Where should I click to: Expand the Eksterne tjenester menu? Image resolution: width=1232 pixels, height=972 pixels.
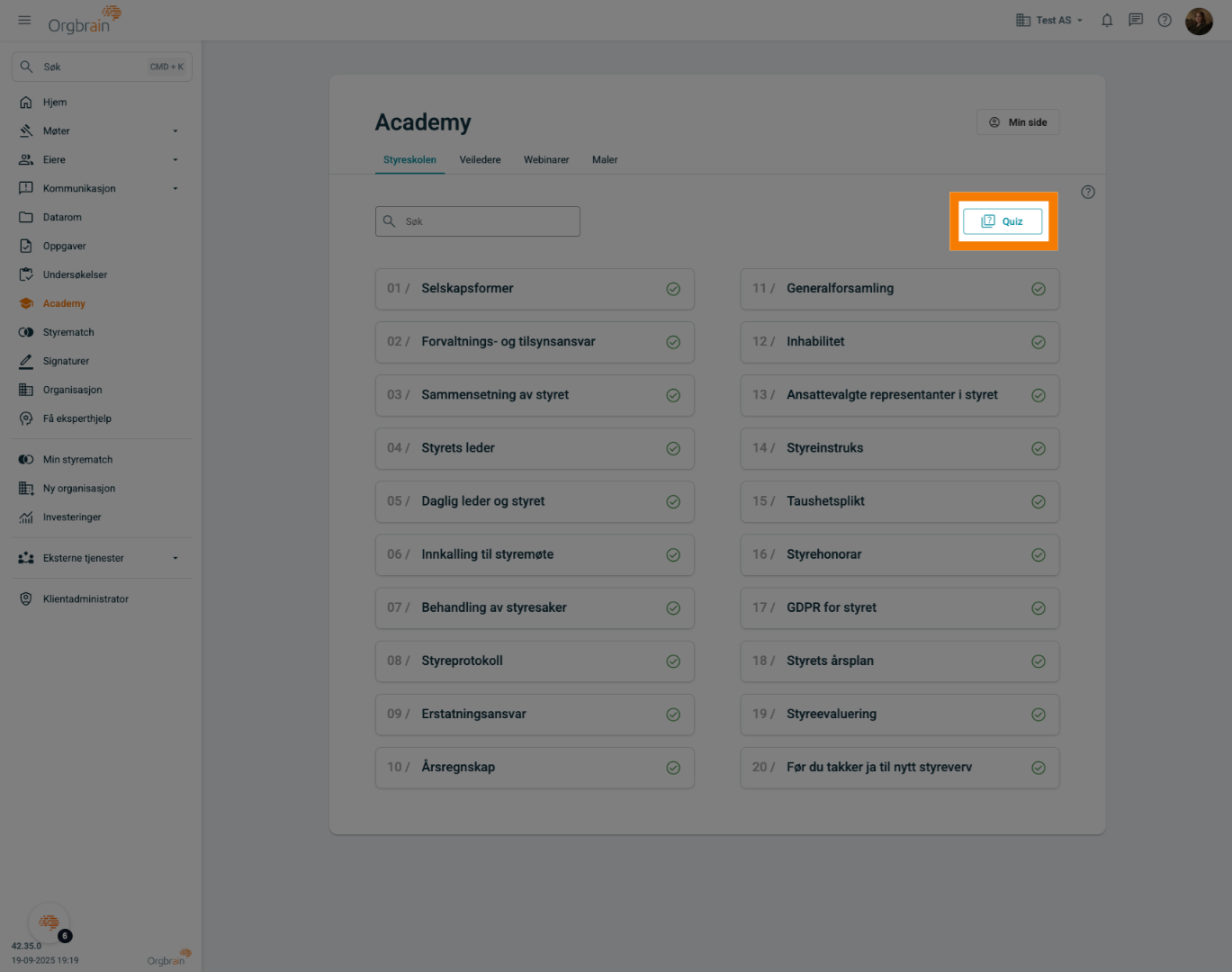click(175, 558)
